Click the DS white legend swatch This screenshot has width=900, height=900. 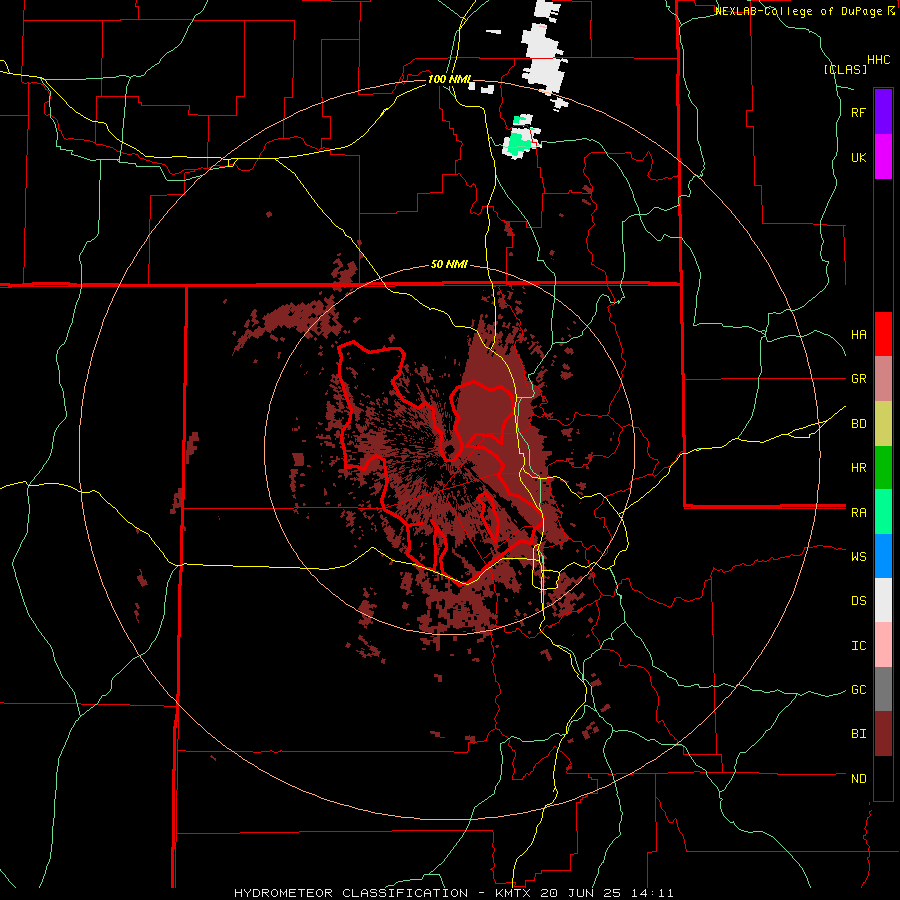(883, 600)
